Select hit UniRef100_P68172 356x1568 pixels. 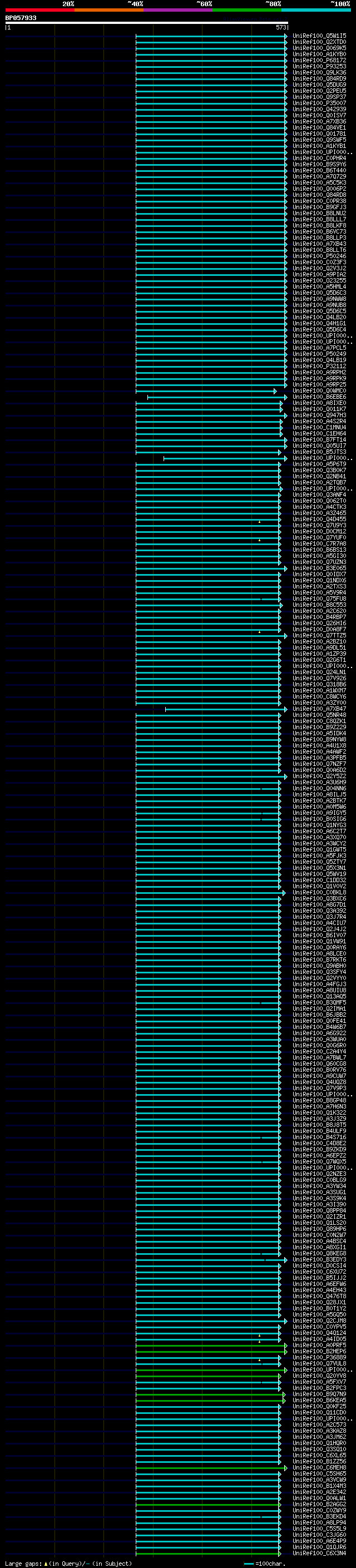319,60
